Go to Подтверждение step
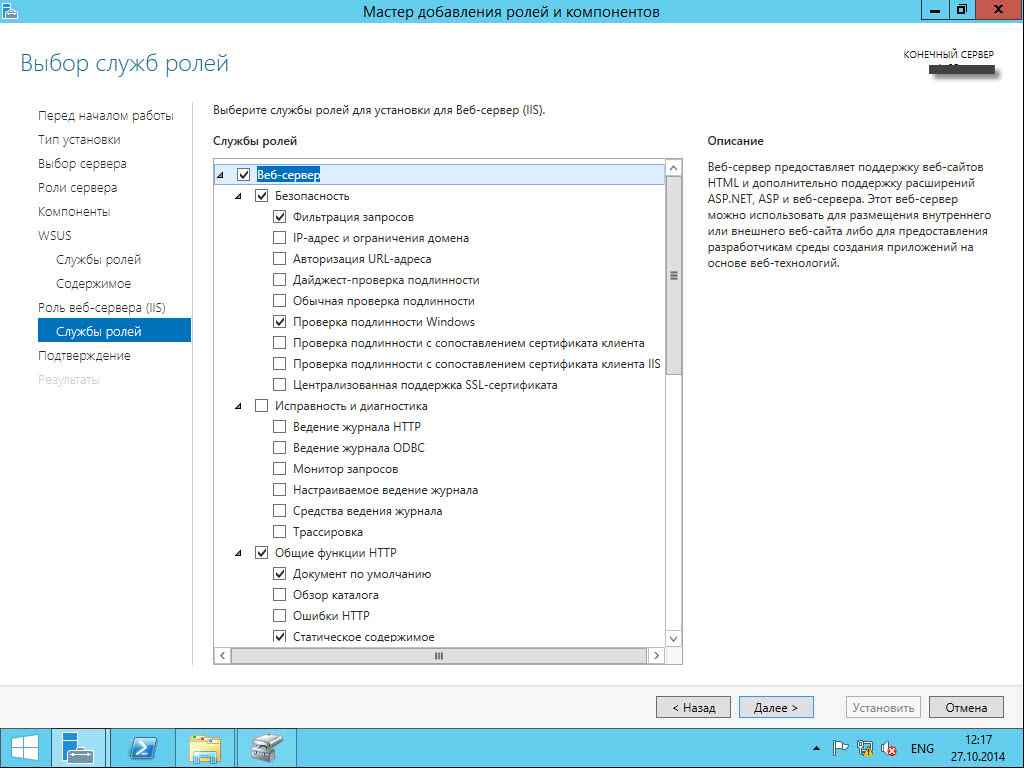 pos(84,355)
